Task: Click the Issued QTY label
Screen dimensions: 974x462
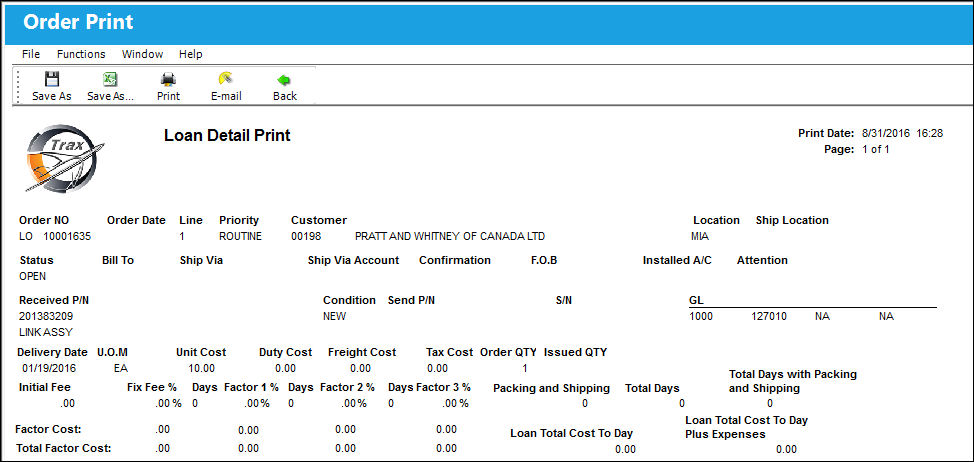Action: click(576, 352)
